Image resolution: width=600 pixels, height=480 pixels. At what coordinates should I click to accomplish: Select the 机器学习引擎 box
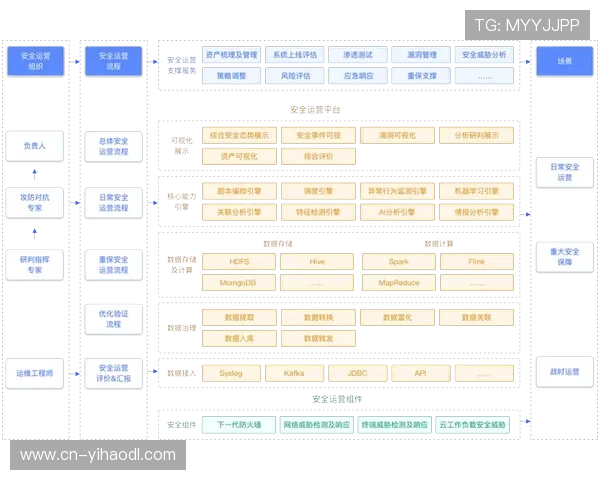476,190
